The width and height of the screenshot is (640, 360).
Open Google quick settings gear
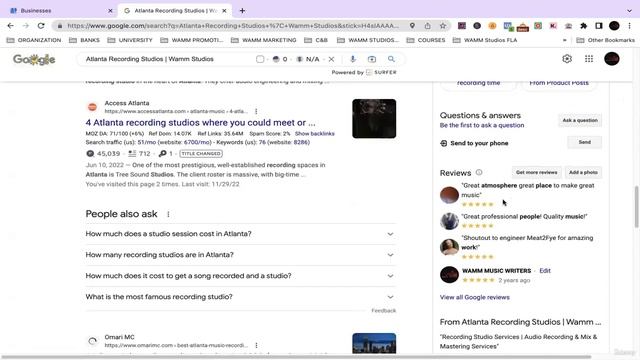(567, 59)
